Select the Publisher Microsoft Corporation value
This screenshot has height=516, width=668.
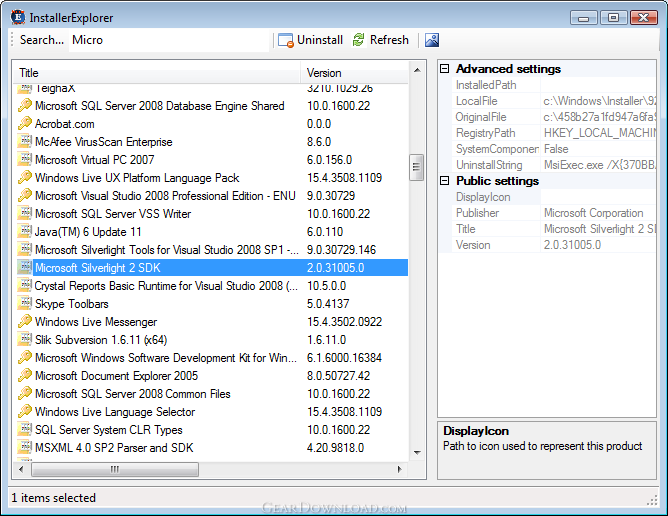[599, 213]
